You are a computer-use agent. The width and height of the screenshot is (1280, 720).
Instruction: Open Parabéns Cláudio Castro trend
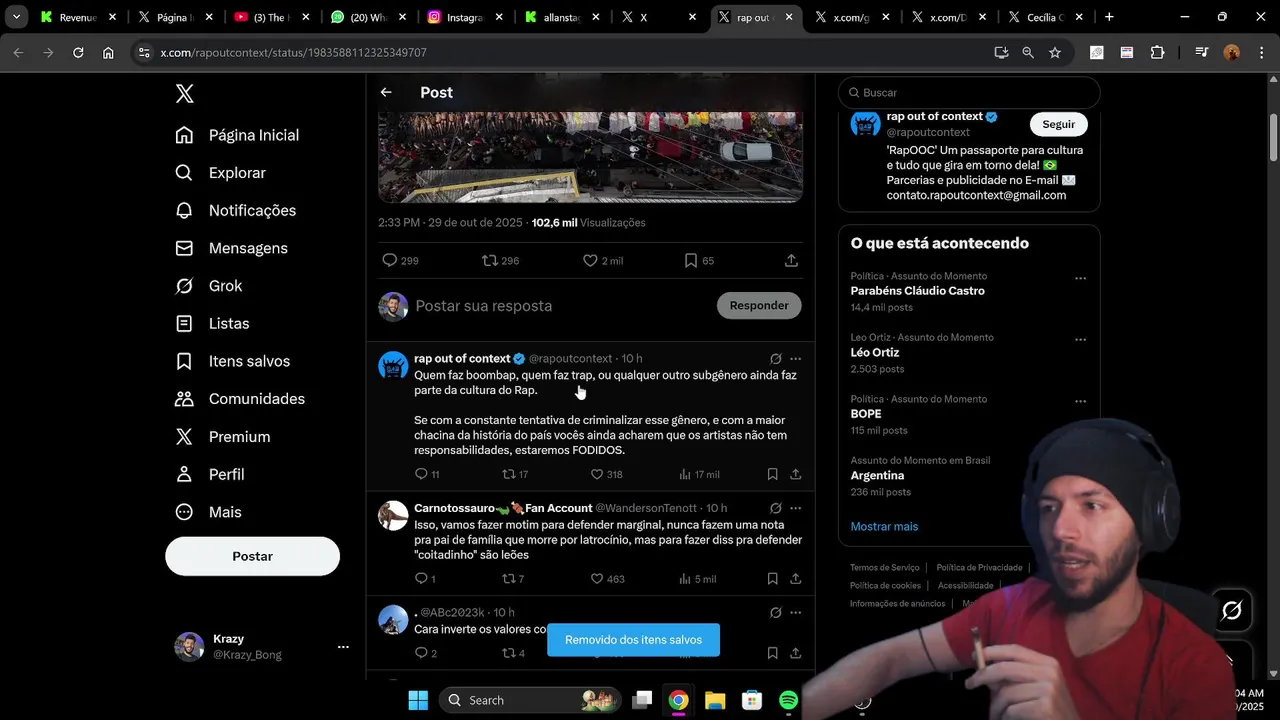[917, 291]
